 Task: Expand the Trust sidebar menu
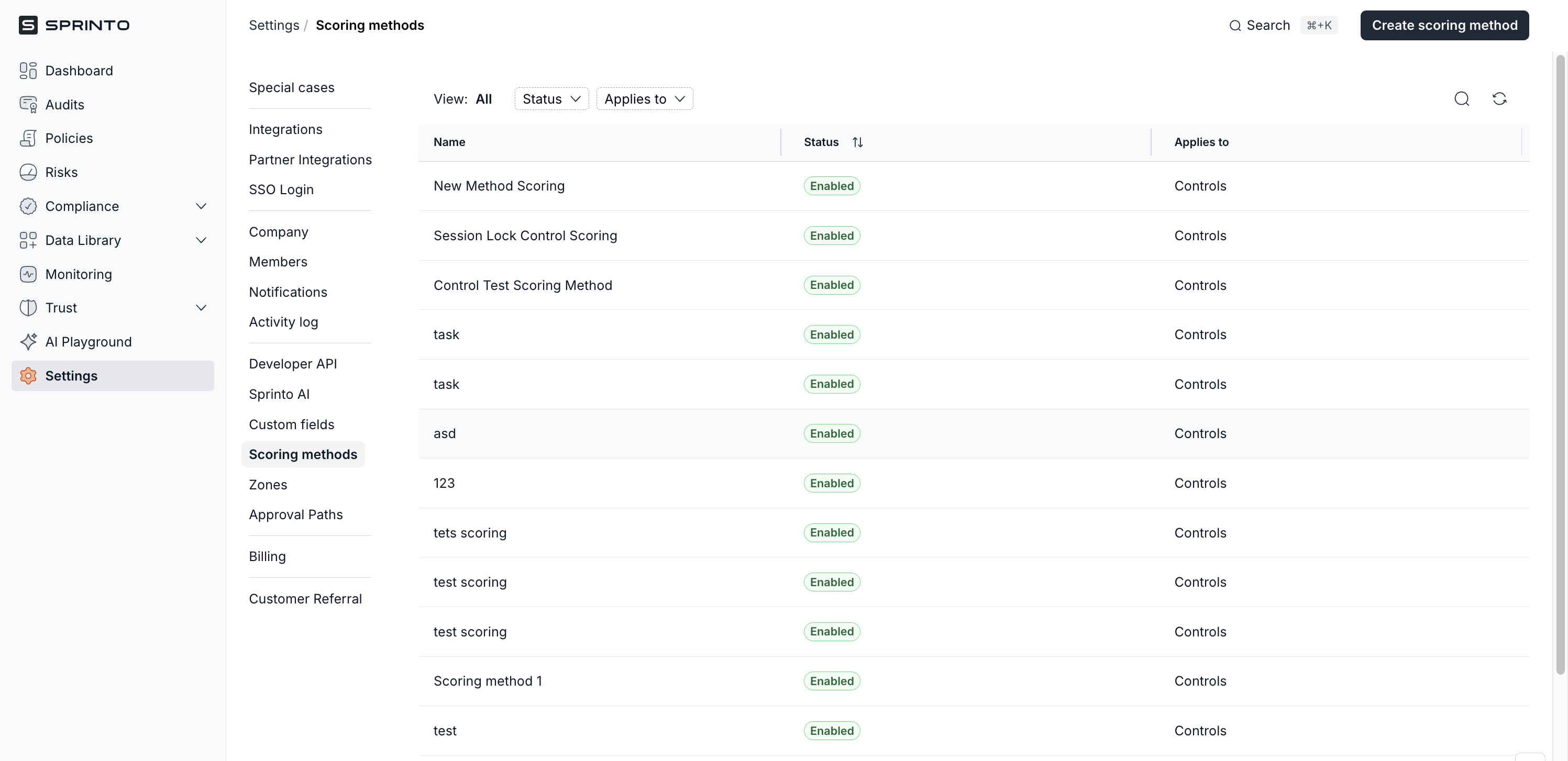coord(201,308)
